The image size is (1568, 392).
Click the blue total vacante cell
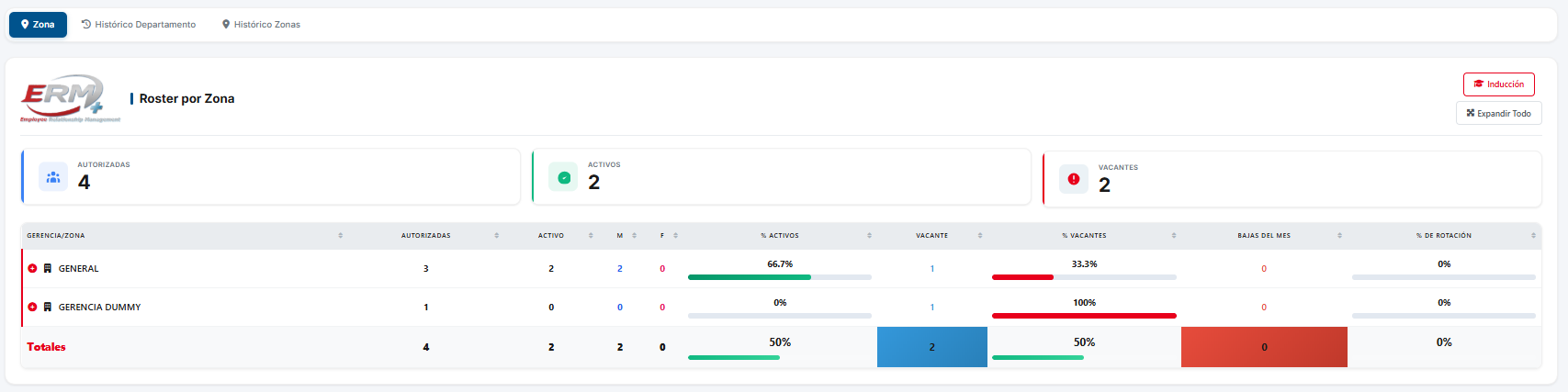click(931, 347)
